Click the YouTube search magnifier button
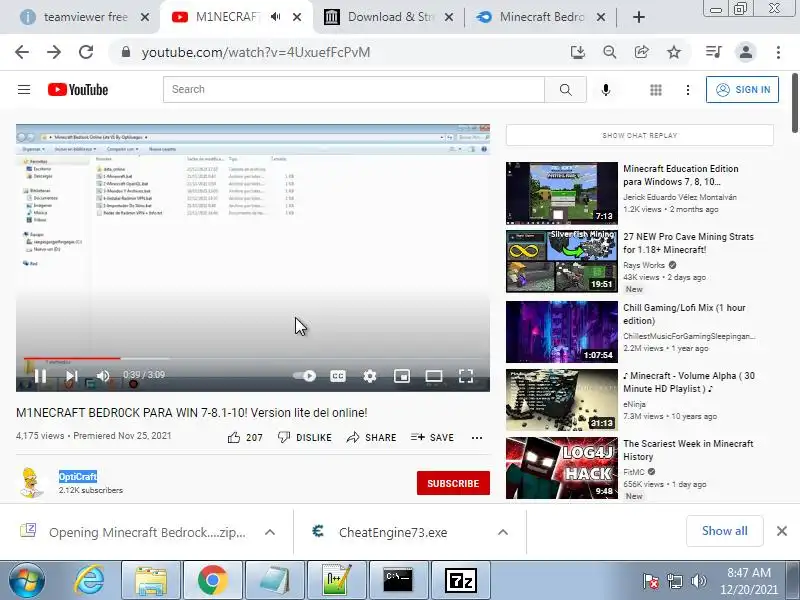This screenshot has height=600, width=800. (565, 90)
